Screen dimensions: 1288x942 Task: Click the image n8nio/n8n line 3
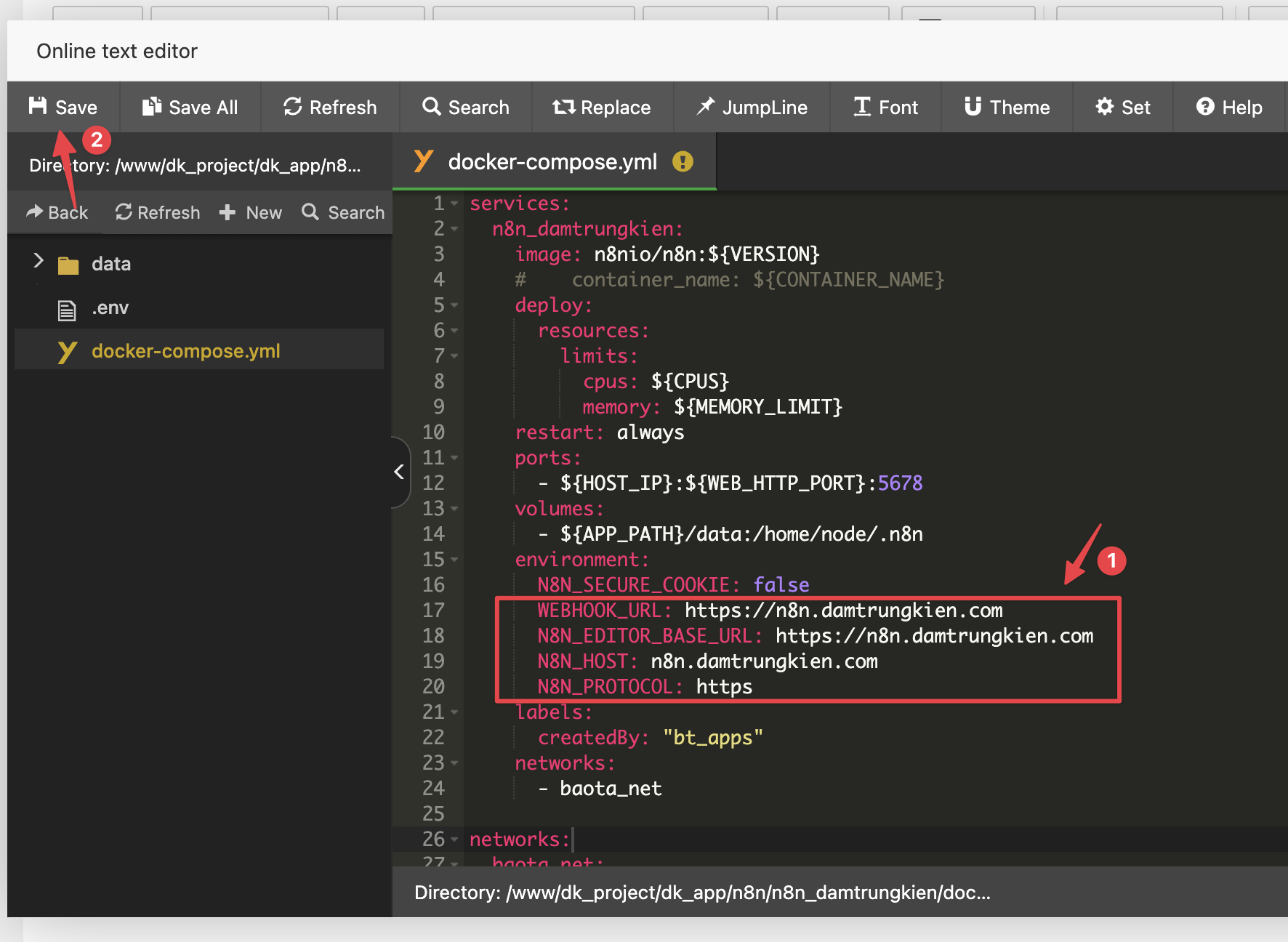[x=667, y=254]
